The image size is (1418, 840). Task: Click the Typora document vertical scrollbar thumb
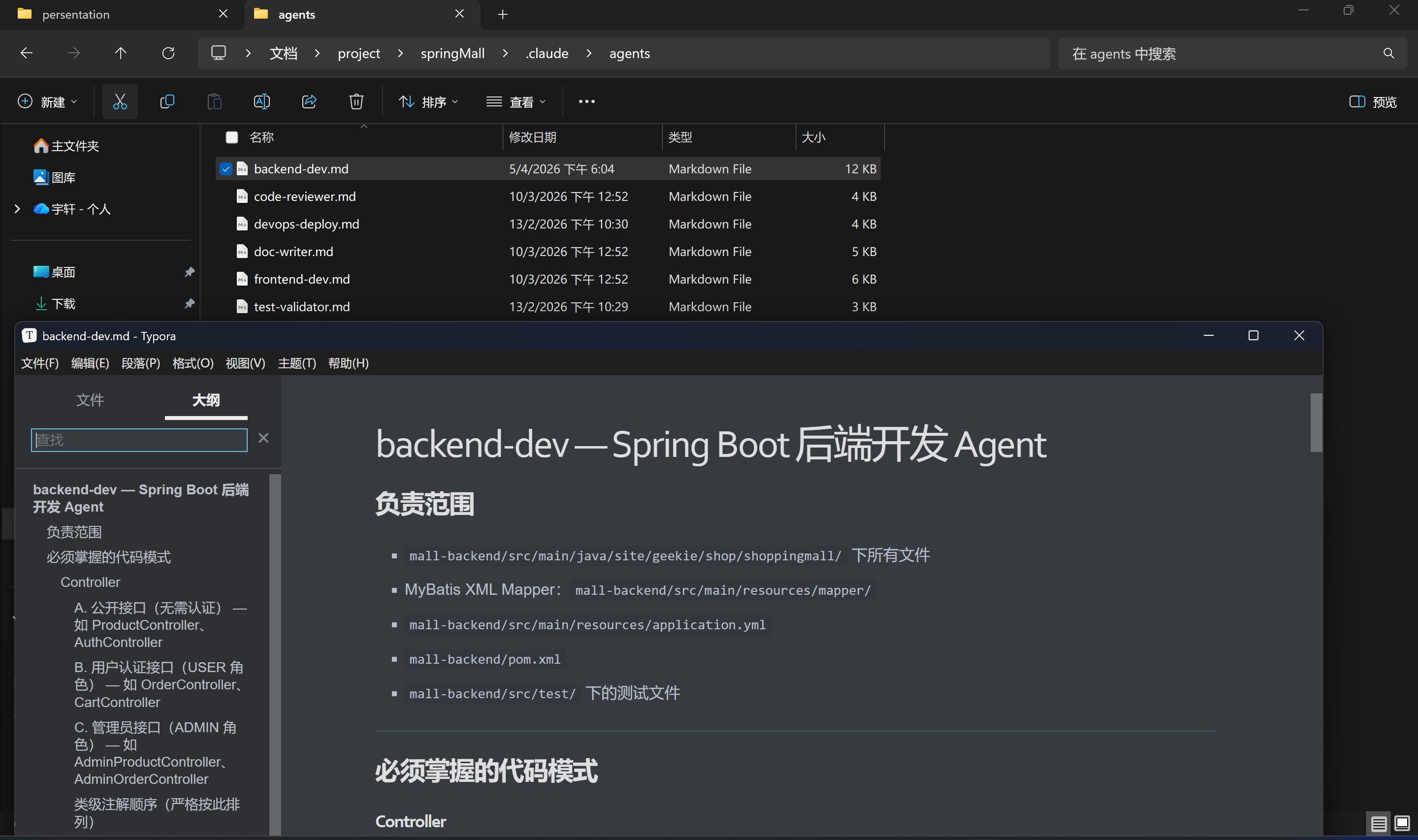tap(1316, 423)
